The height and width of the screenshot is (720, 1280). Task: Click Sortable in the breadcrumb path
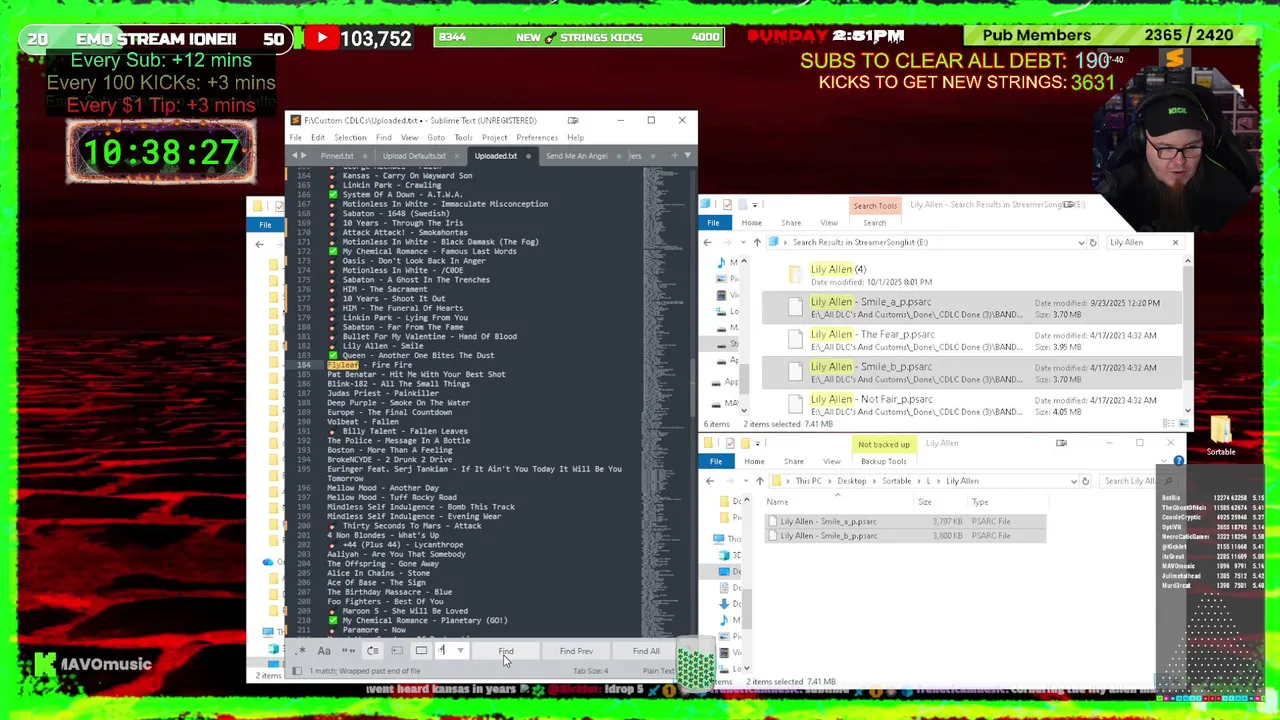tap(896, 481)
